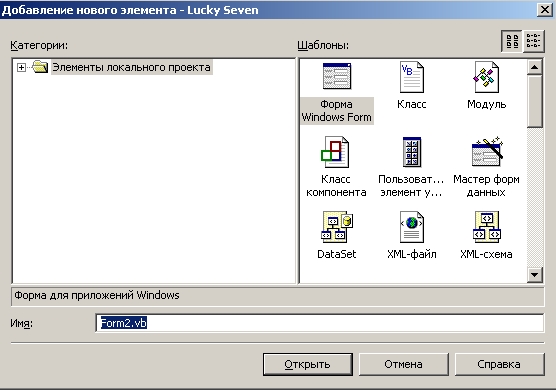This screenshot has height=390, width=556.
Task: Pick the Мастер форм данных icon
Action: pyautogui.click(x=487, y=151)
